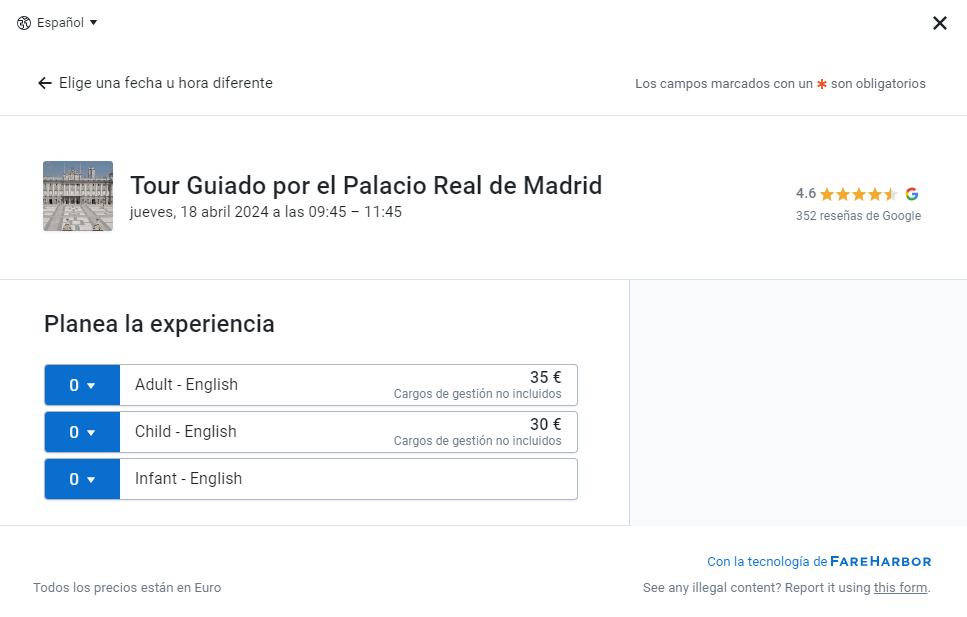Go back via 'Elige una fecha u hora diferente'
967x617 pixels.
(165, 83)
